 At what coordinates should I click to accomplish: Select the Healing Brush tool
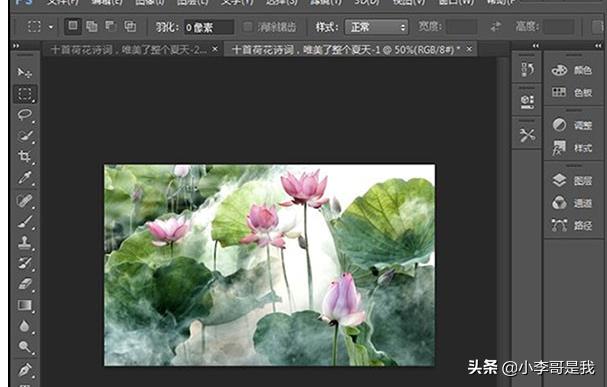pyautogui.click(x=24, y=201)
